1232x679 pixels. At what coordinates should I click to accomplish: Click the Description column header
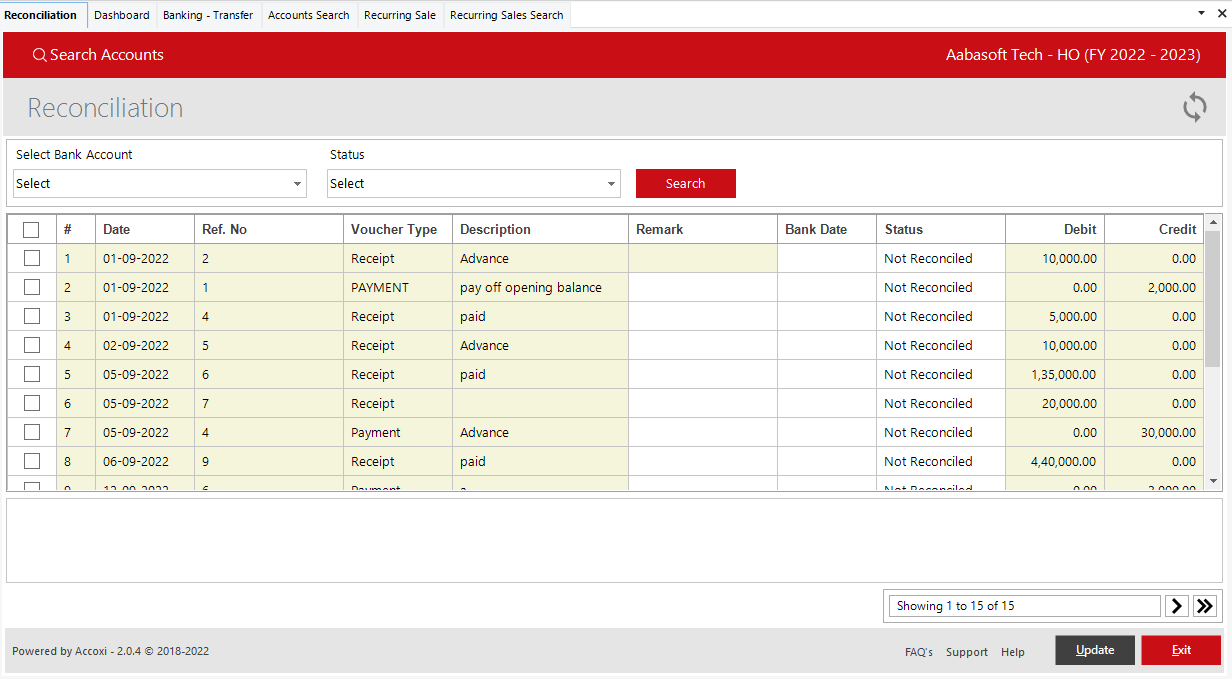(x=540, y=230)
